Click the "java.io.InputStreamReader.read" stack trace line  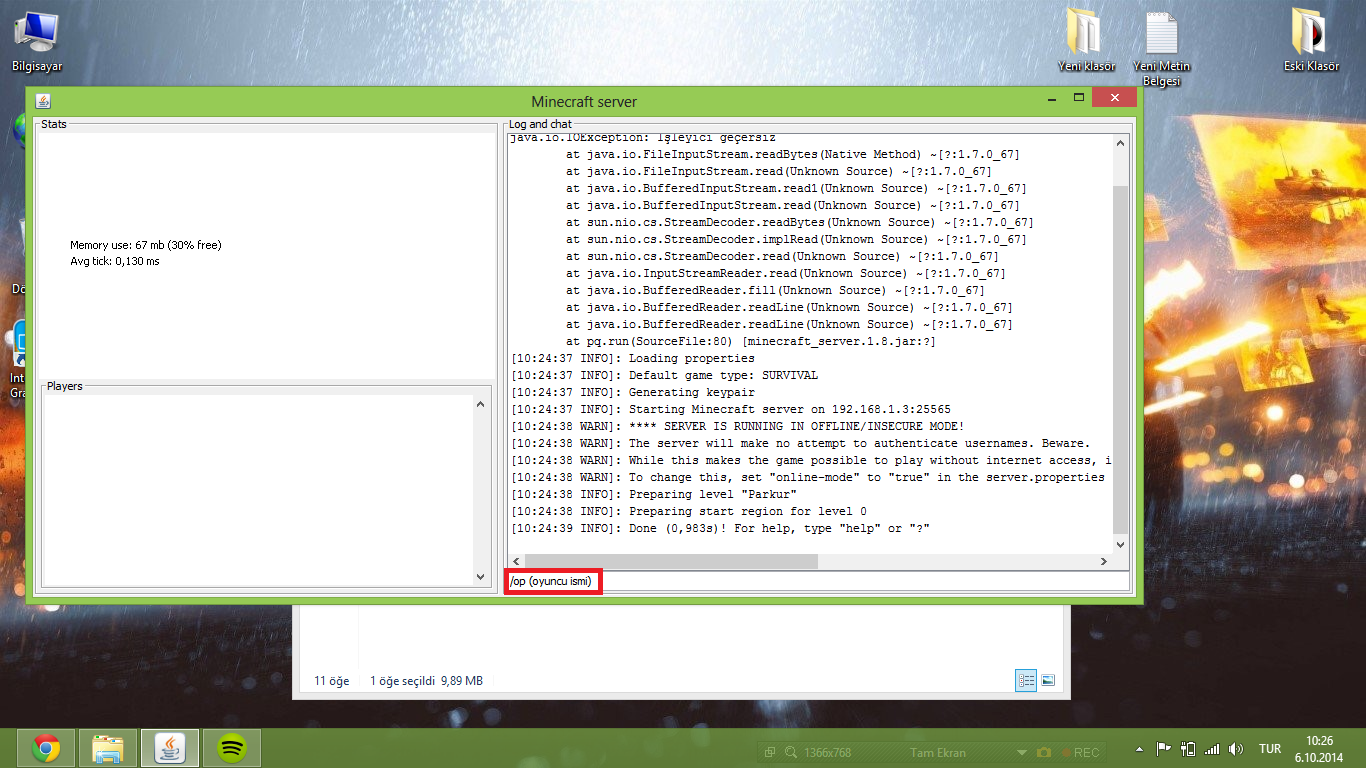[786, 274]
